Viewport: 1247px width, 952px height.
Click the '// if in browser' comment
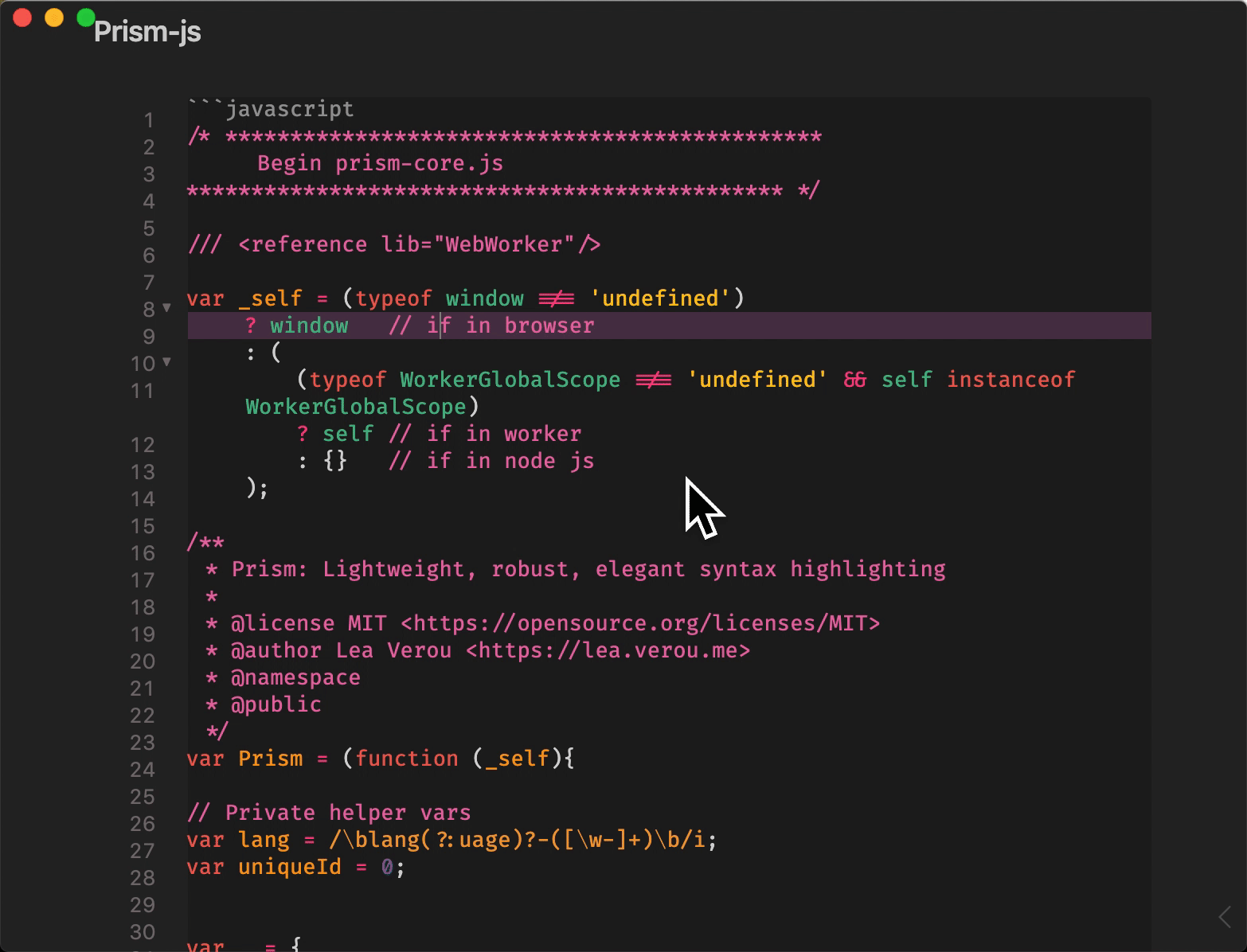[x=491, y=326]
